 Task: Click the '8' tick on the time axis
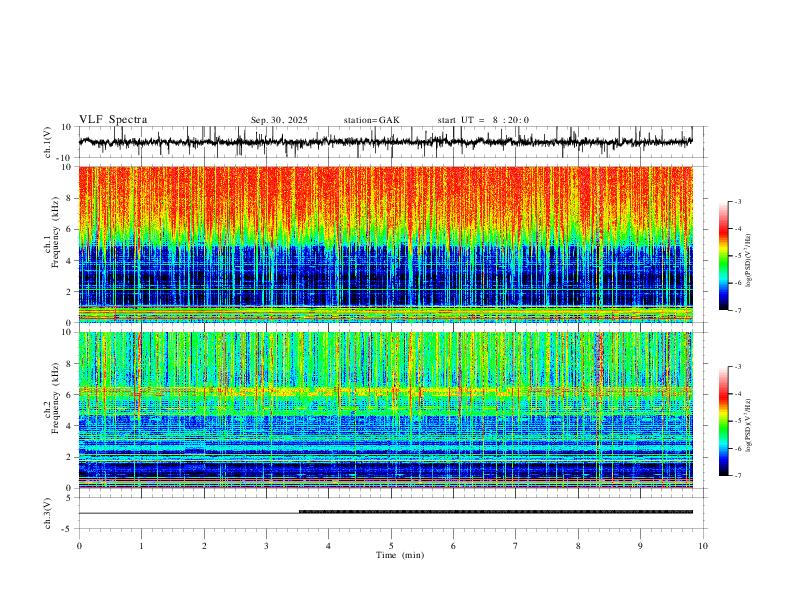point(578,546)
